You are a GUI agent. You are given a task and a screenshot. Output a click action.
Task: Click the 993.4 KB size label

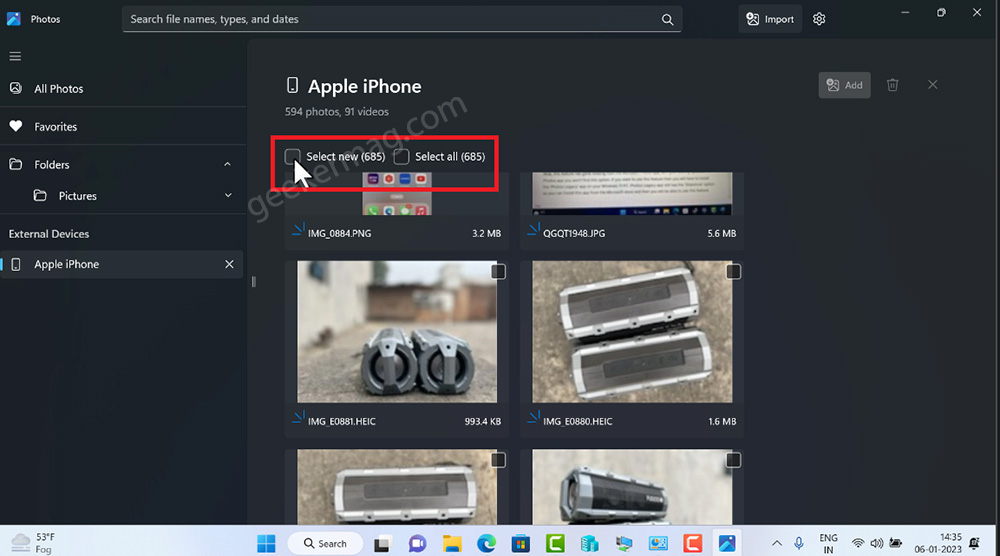tap(483, 421)
